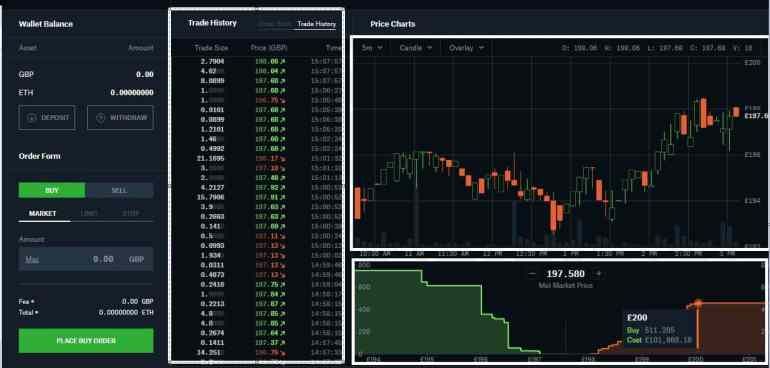The image size is (770, 368).
Task: Click the Price (GBP) column header
Action: coord(269,48)
